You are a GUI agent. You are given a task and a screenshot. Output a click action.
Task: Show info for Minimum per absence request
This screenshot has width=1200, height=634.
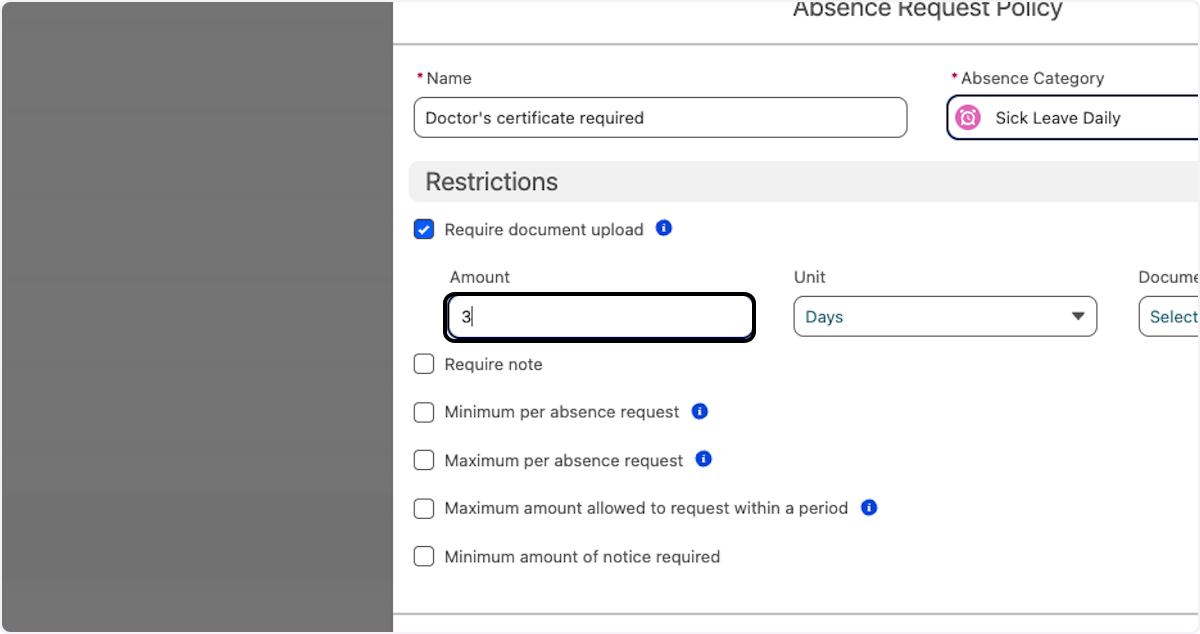(699, 411)
